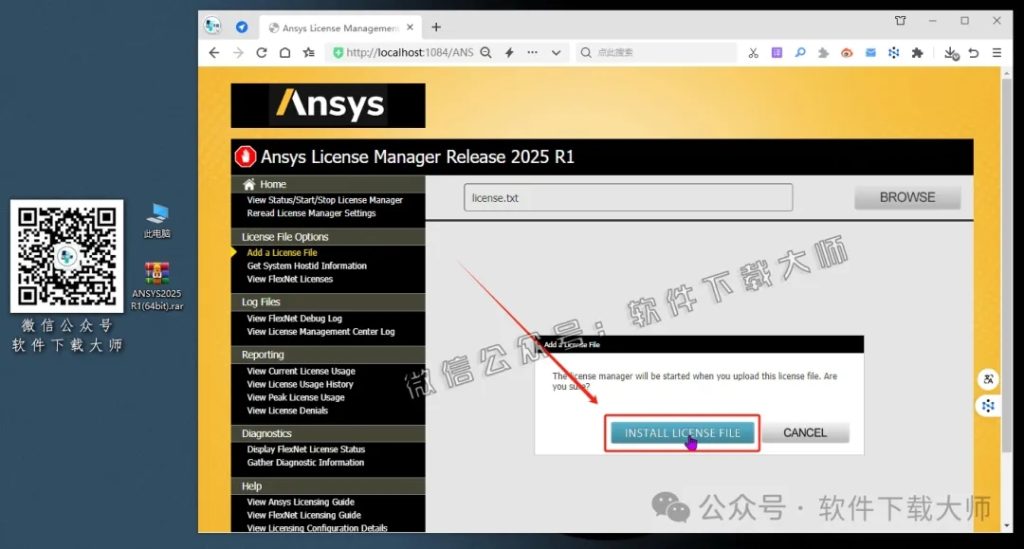Viewport: 1024px width, 549px height.
Task: Click the blue mail extension icon
Action: pyautogui.click(x=871, y=53)
